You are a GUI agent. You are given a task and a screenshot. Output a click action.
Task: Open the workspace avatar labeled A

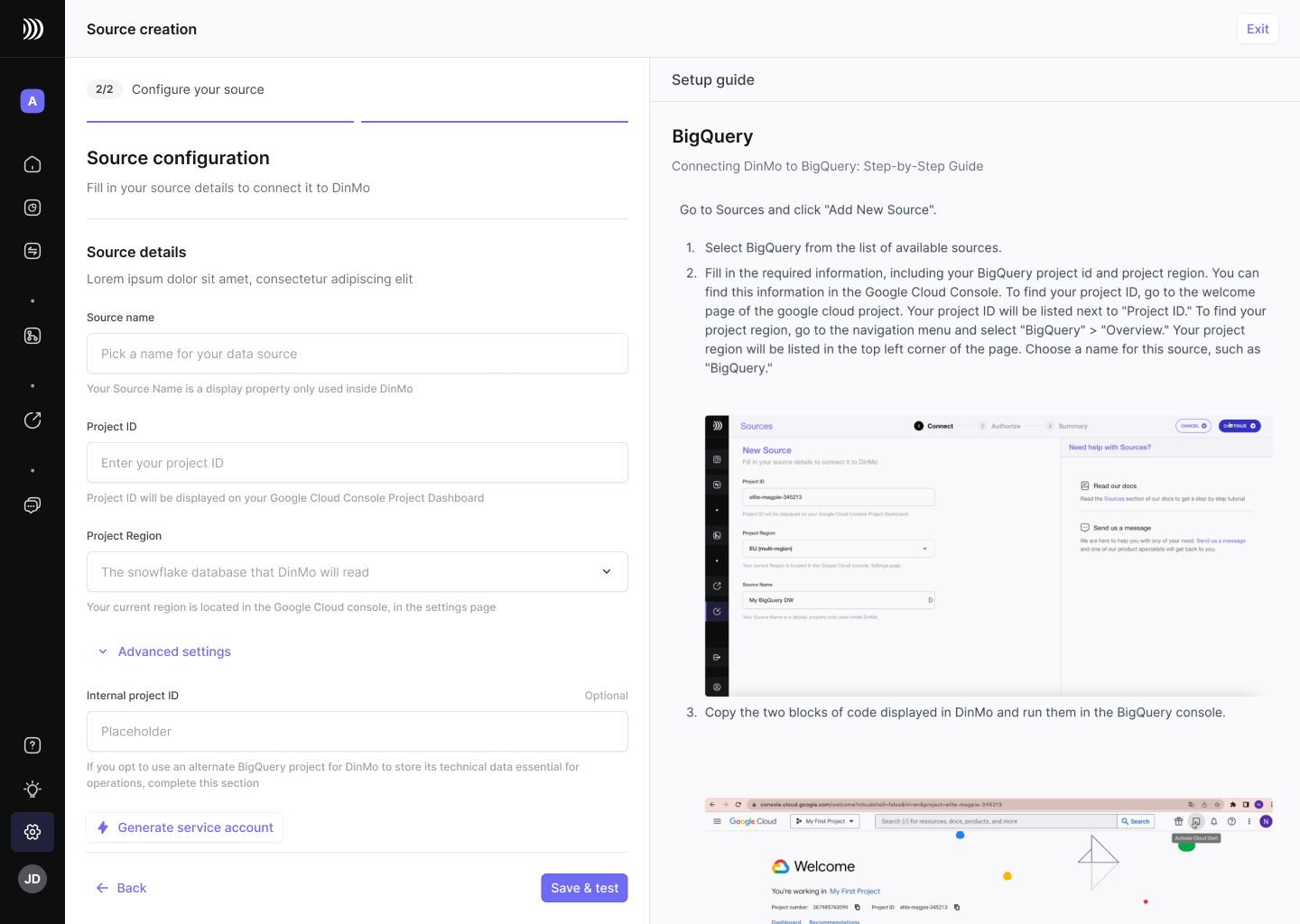pos(32,101)
